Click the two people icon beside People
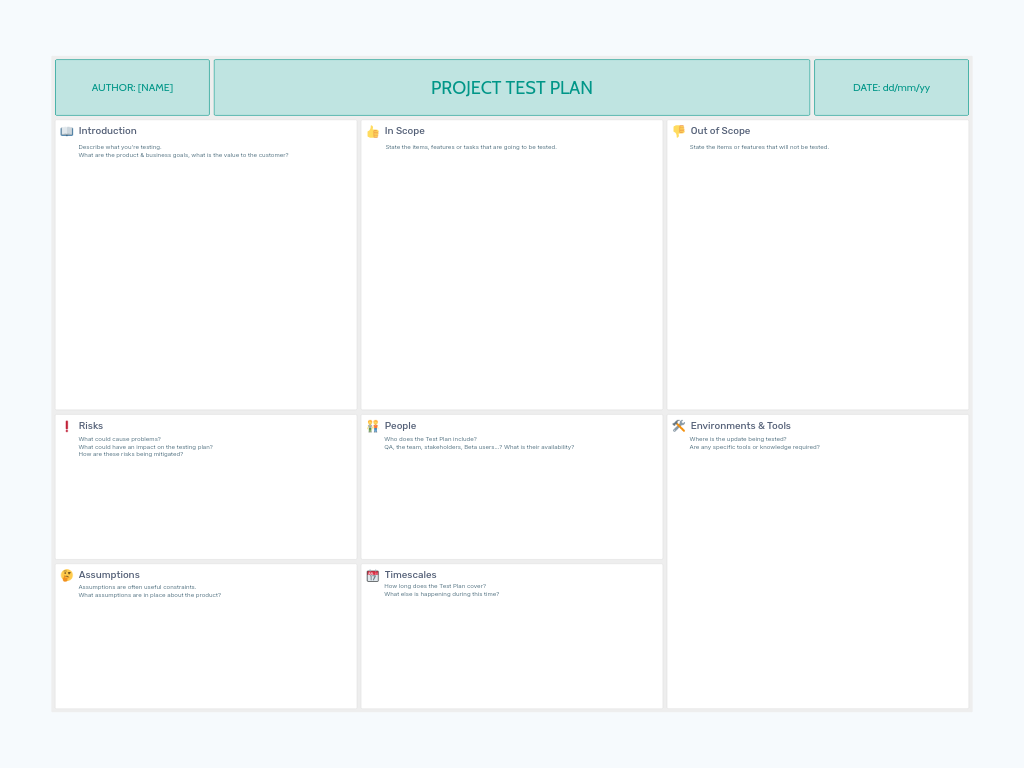Screen dimensions: 1024x768 click(x=373, y=426)
